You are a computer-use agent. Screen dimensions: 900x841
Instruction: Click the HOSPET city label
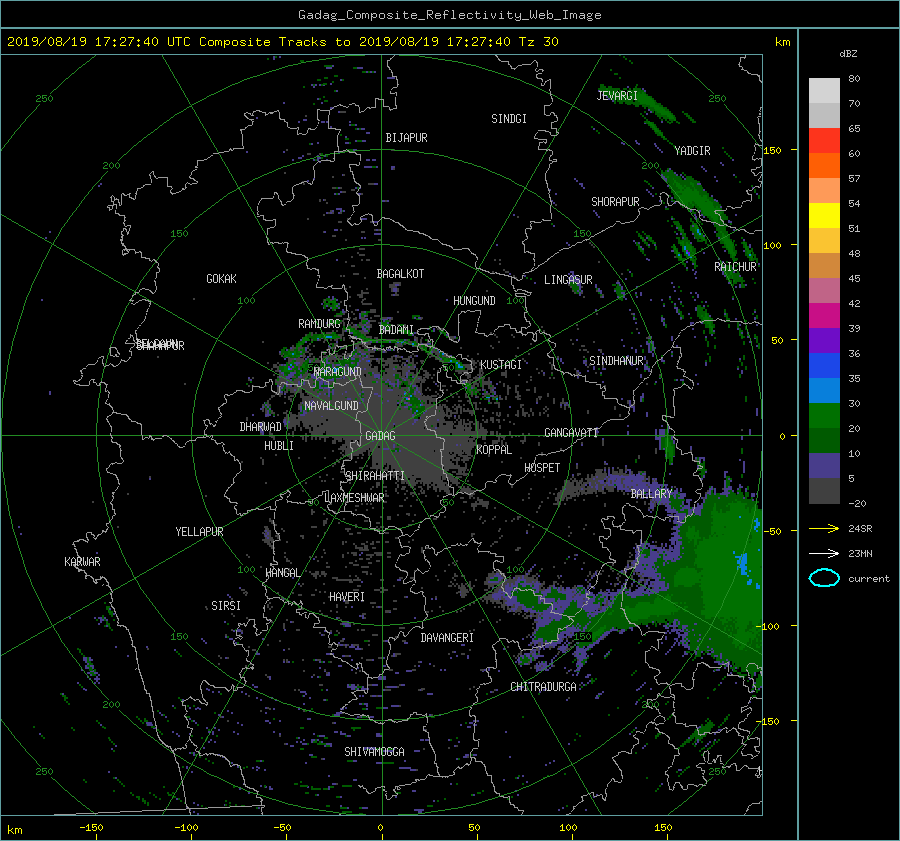(x=542, y=468)
